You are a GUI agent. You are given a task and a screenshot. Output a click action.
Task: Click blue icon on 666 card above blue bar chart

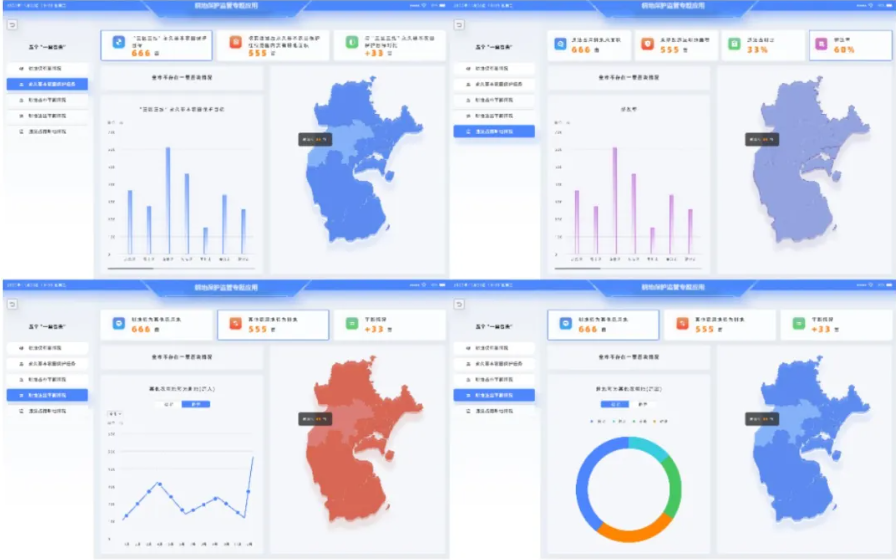point(119,43)
